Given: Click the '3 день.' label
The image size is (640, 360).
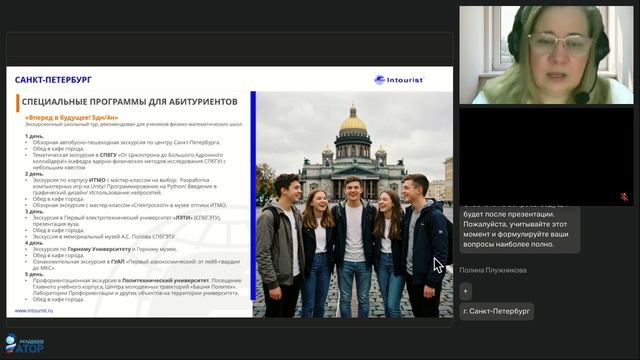Looking at the screenshot, I should [35, 211].
